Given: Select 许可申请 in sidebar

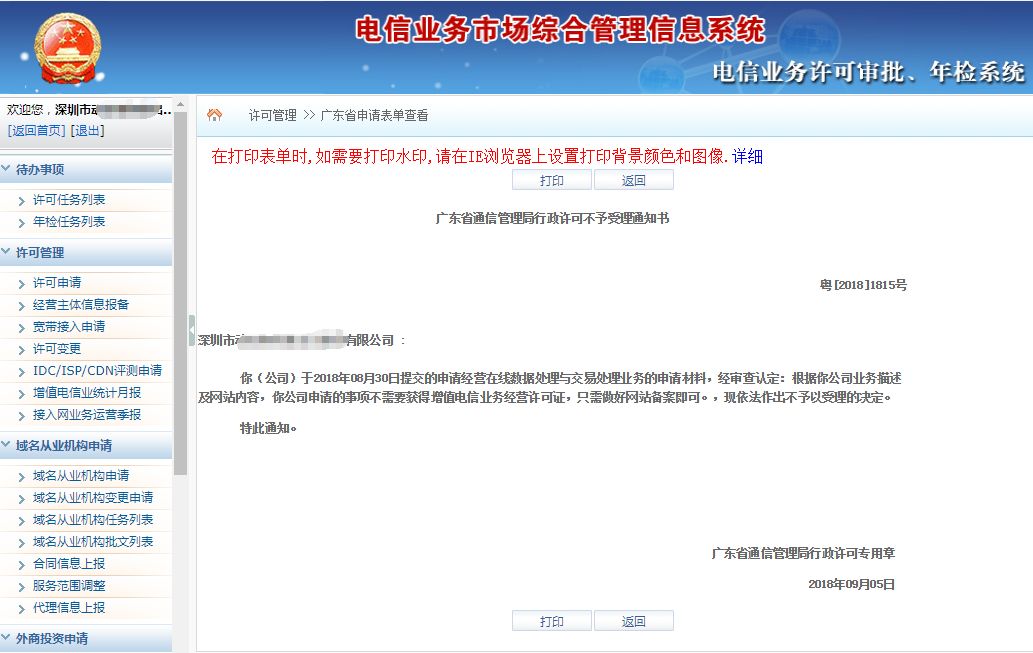Looking at the screenshot, I should coord(57,283).
